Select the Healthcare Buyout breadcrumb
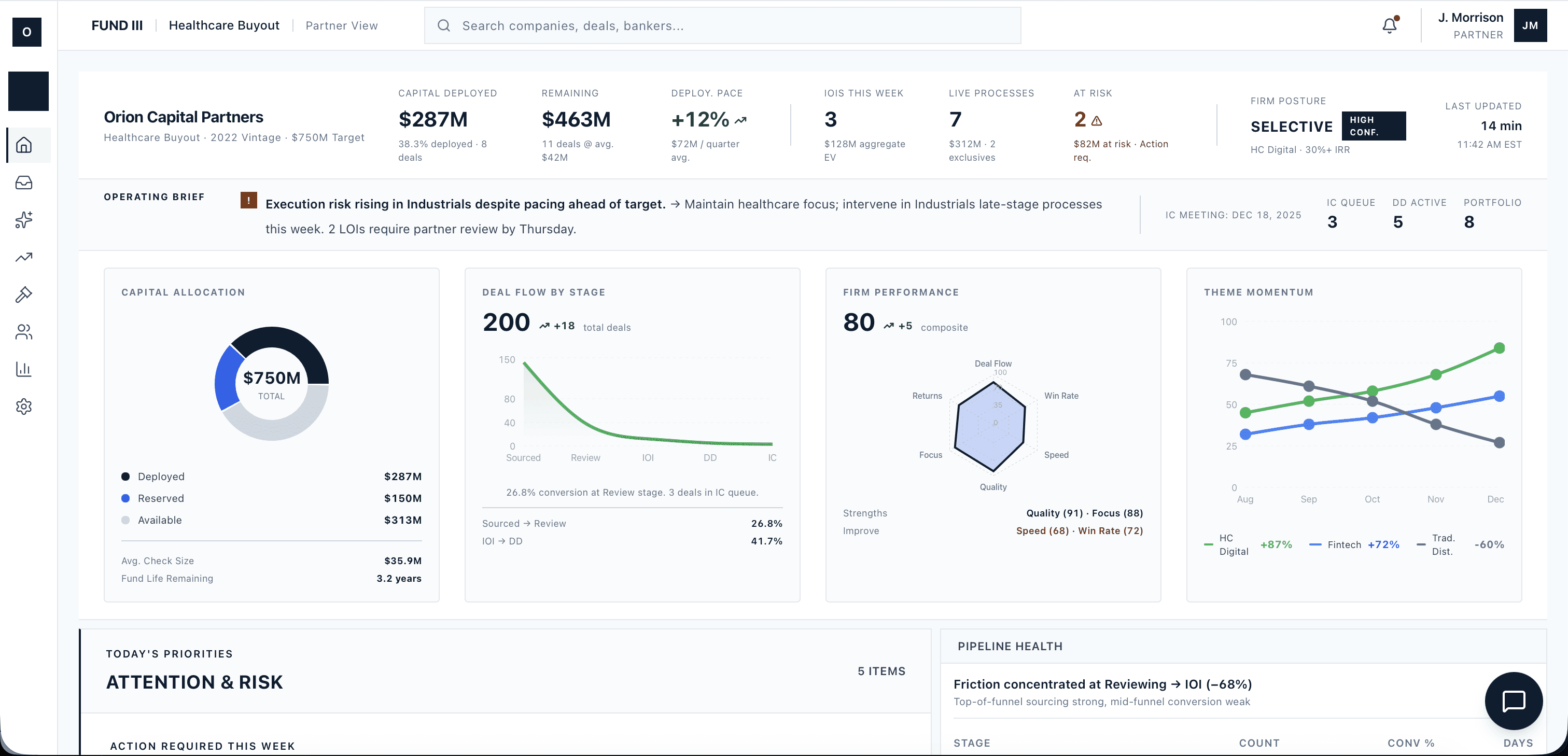 (x=223, y=25)
